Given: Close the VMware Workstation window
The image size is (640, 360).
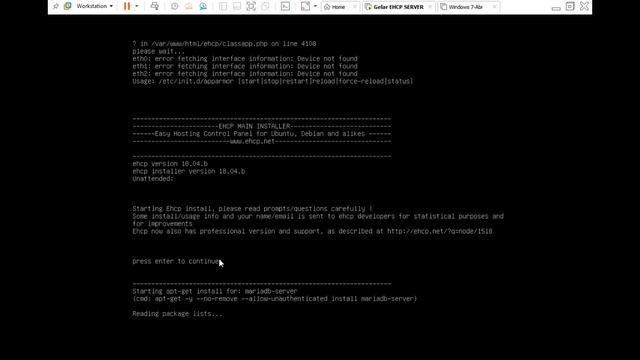Looking at the screenshot, I should coord(584,6).
